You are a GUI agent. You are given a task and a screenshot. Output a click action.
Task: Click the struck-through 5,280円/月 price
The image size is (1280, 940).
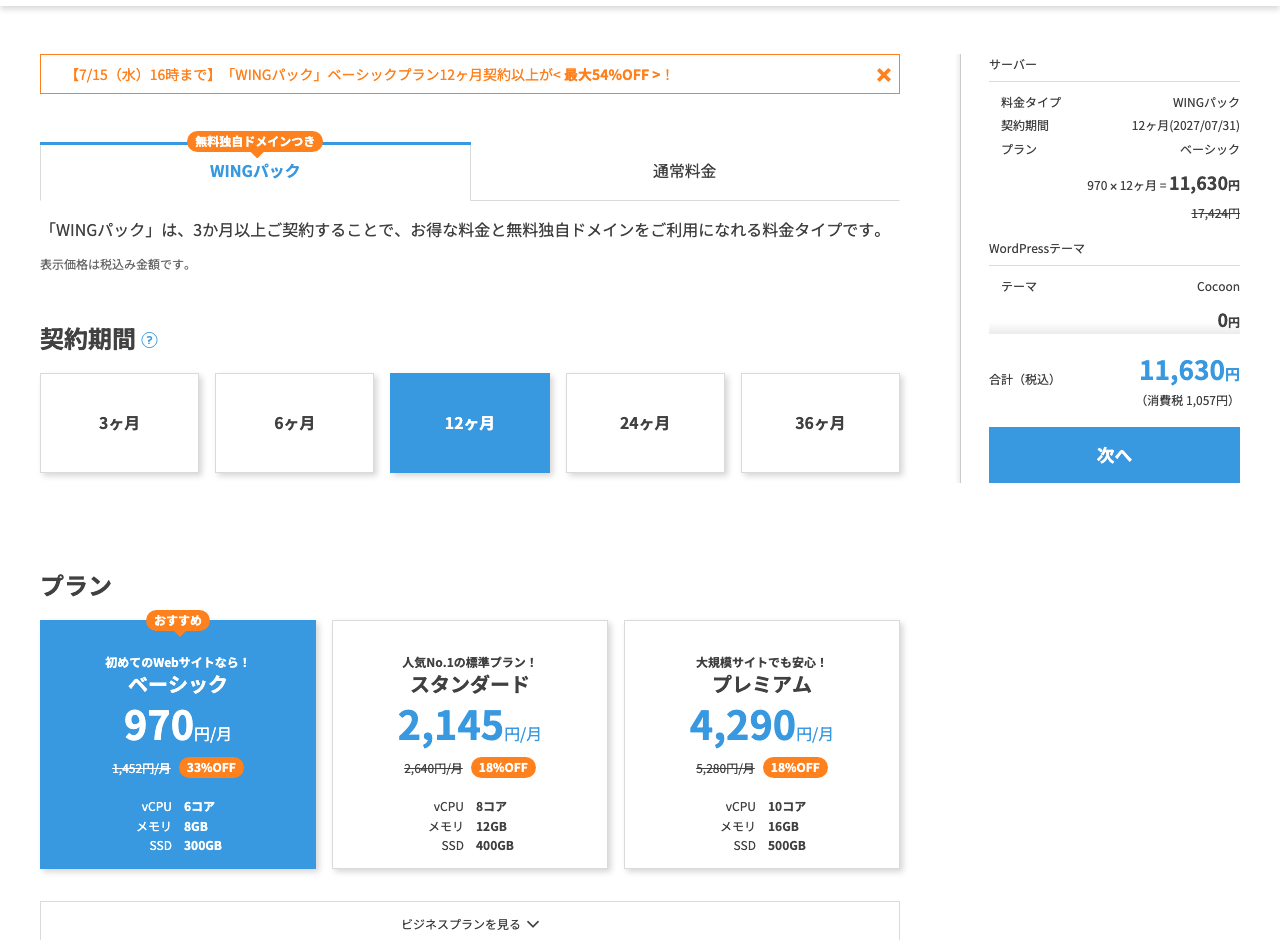click(x=725, y=768)
